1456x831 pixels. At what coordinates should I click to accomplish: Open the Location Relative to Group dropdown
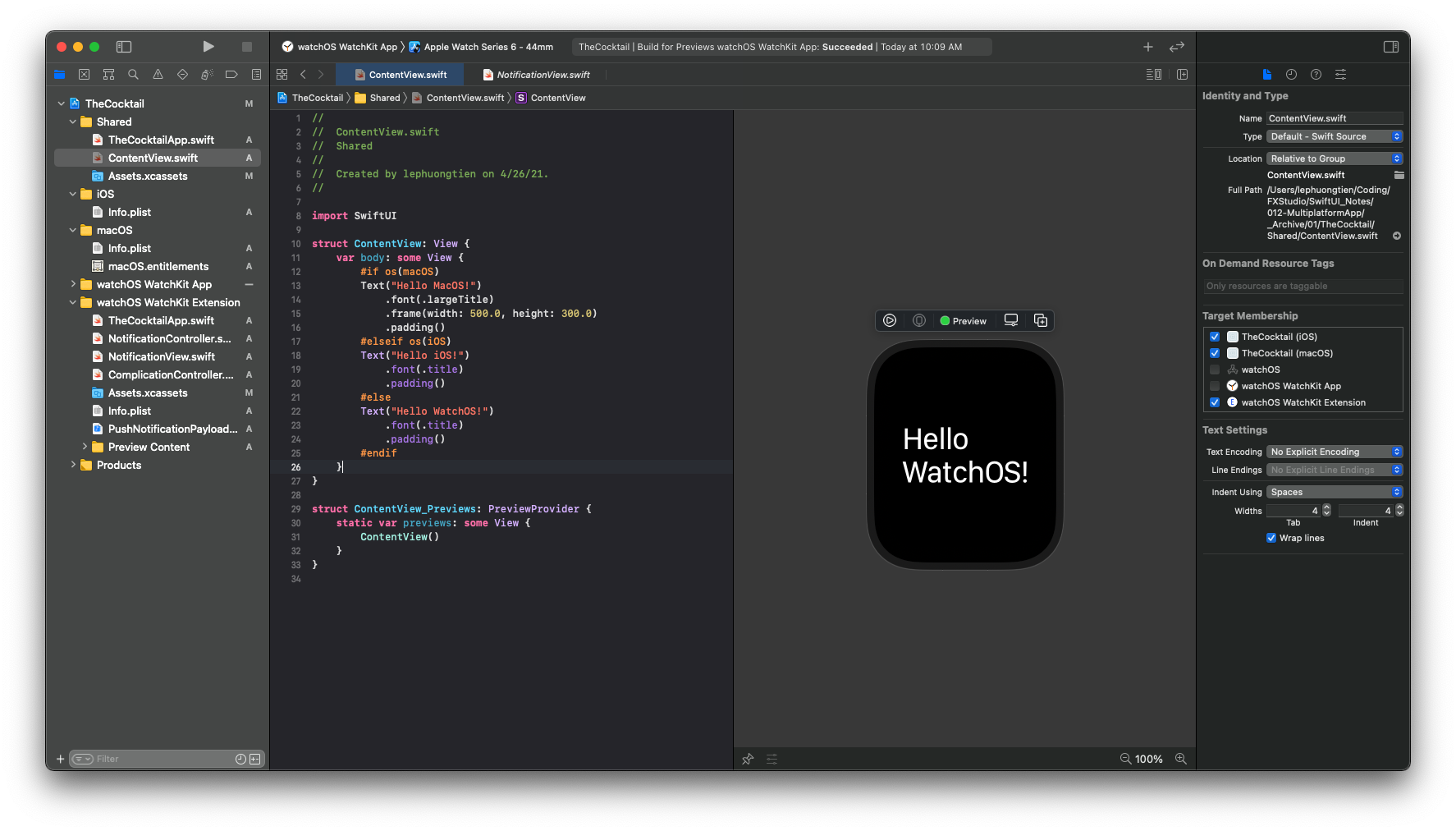point(1335,158)
